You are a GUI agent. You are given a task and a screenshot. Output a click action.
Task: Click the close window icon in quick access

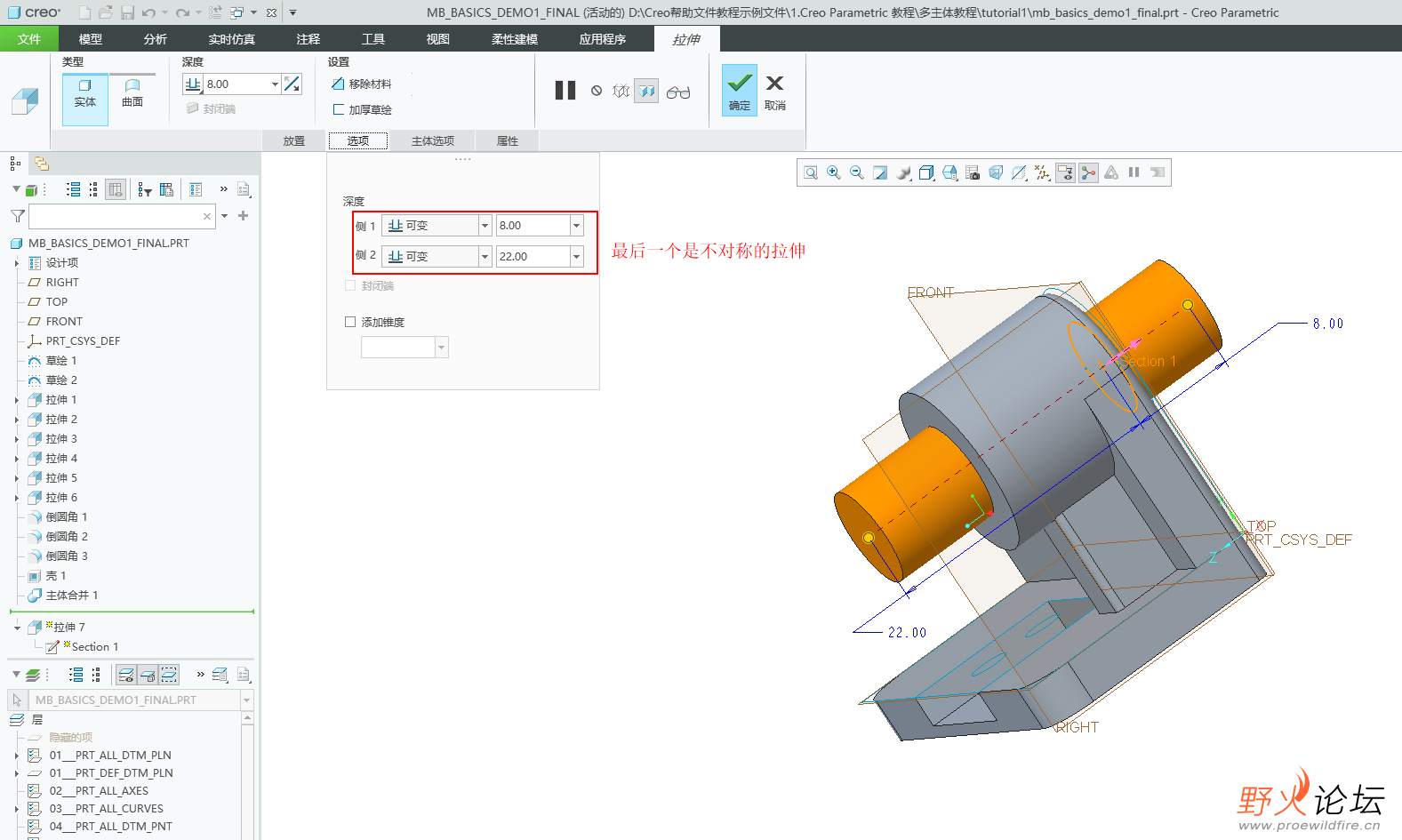pyautogui.click(x=271, y=12)
